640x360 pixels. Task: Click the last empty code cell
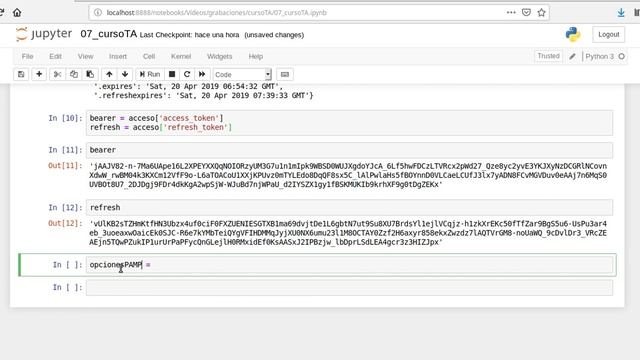[349, 287]
